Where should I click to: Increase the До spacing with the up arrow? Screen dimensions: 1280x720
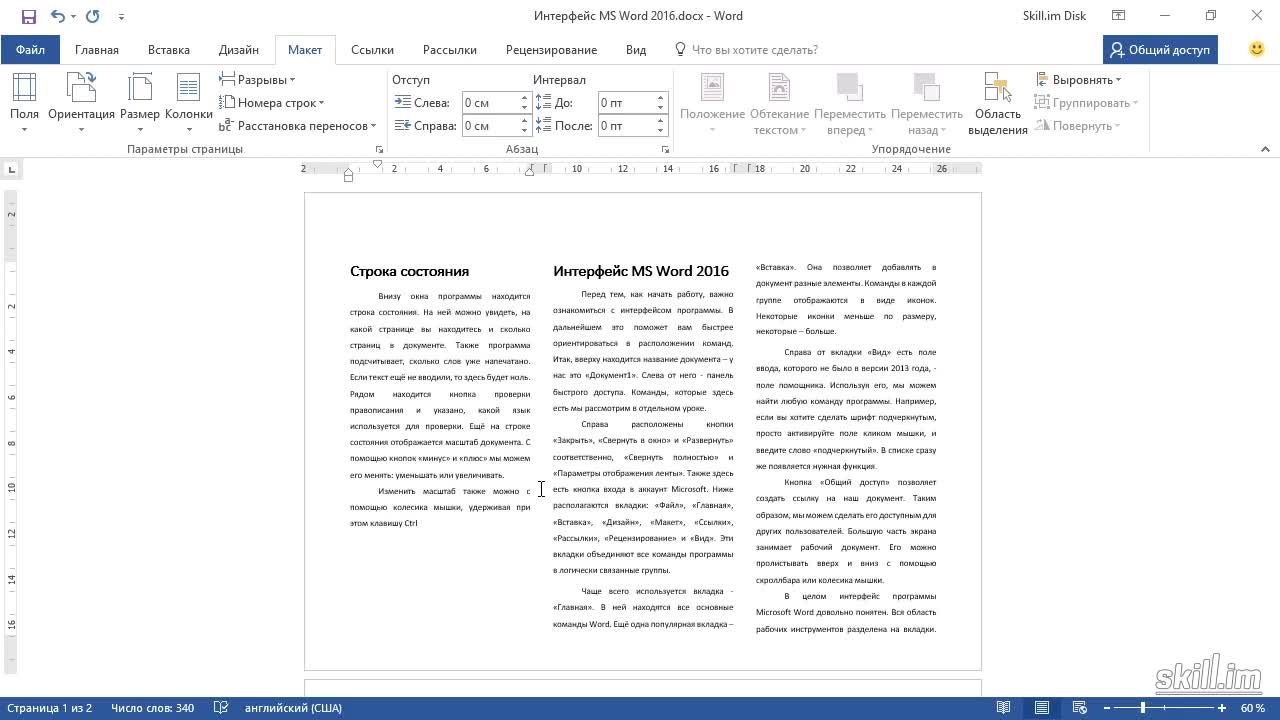[661, 98]
